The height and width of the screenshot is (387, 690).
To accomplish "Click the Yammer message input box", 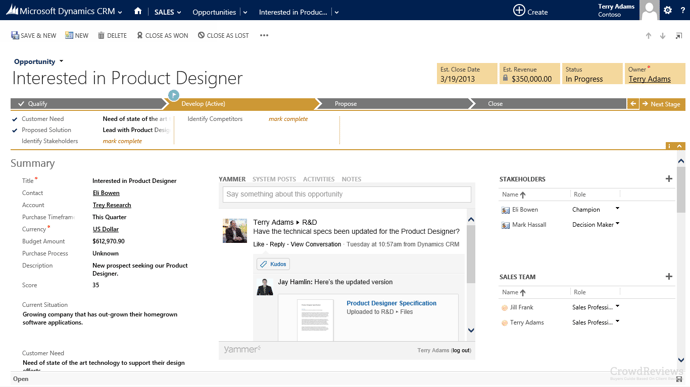I will 347,194.
